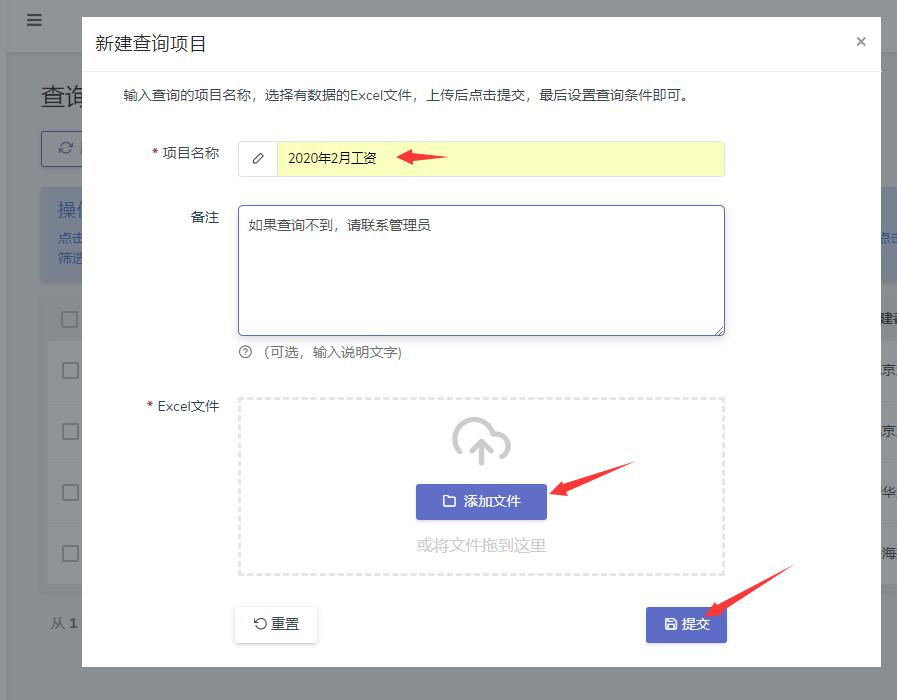897x700 pixels.
Task: Click the 项目名称 input with 2020年2月工资
Action: click(x=500, y=159)
